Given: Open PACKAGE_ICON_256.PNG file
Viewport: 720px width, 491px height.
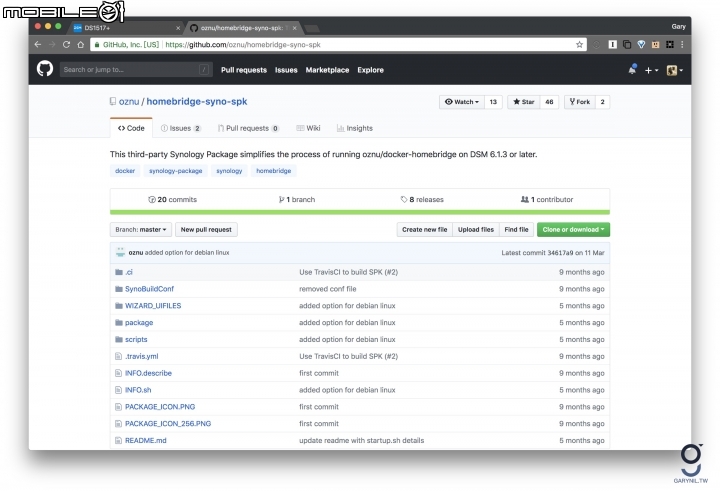Looking at the screenshot, I should (x=168, y=423).
